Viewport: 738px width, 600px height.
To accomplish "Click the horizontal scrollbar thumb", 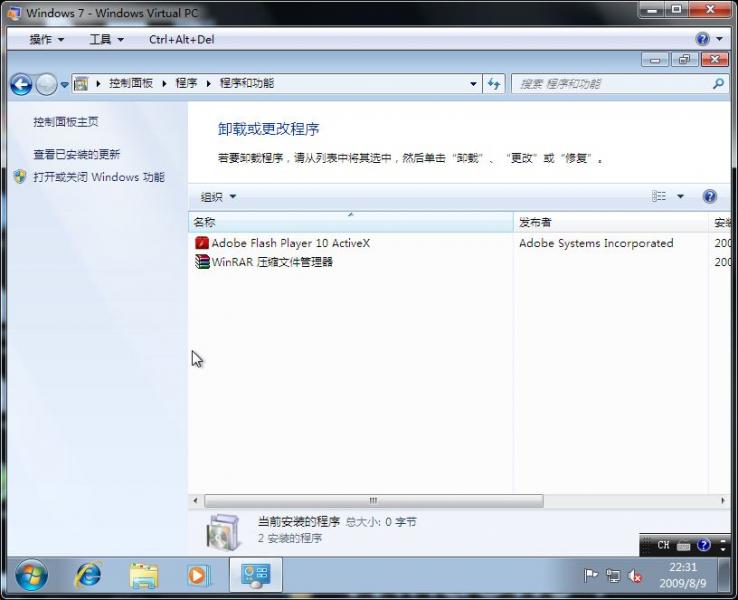I will (x=374, y=501).
